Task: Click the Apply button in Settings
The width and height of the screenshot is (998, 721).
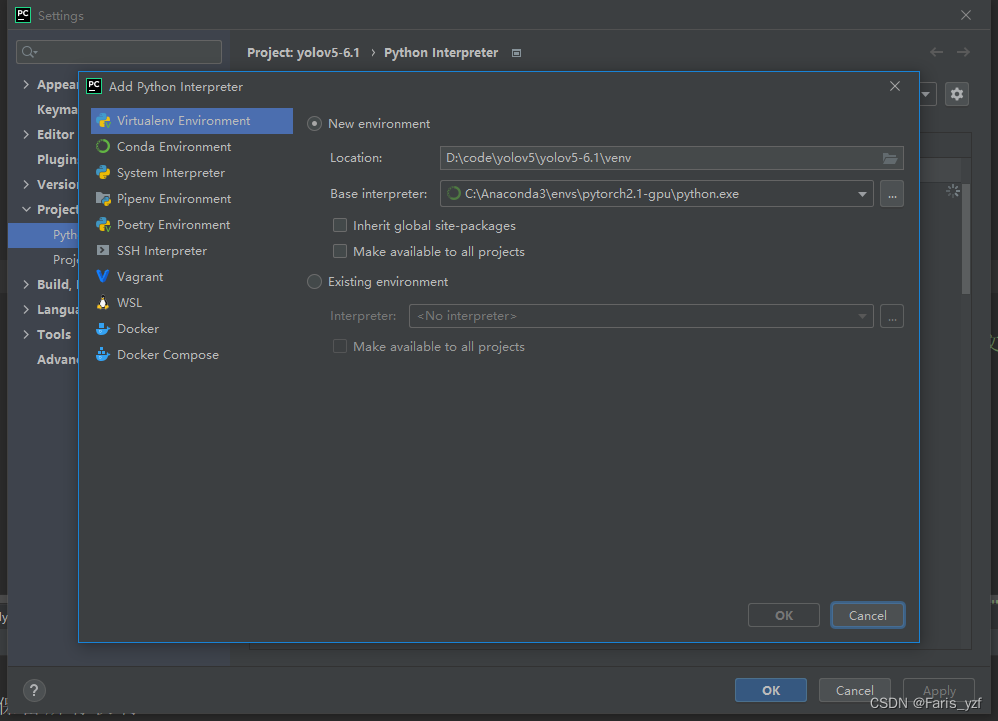Action: point(939,690)
